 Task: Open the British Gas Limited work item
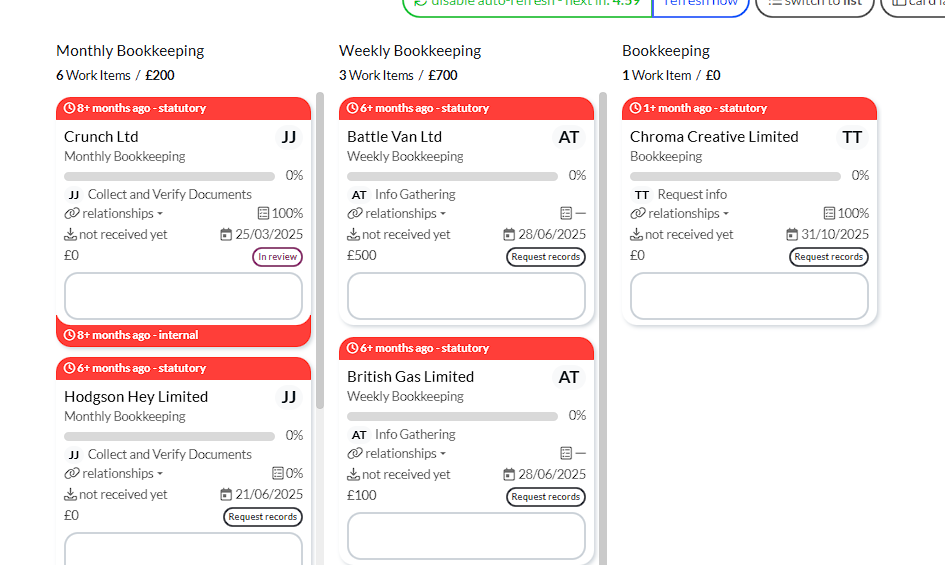click(410, 377)
